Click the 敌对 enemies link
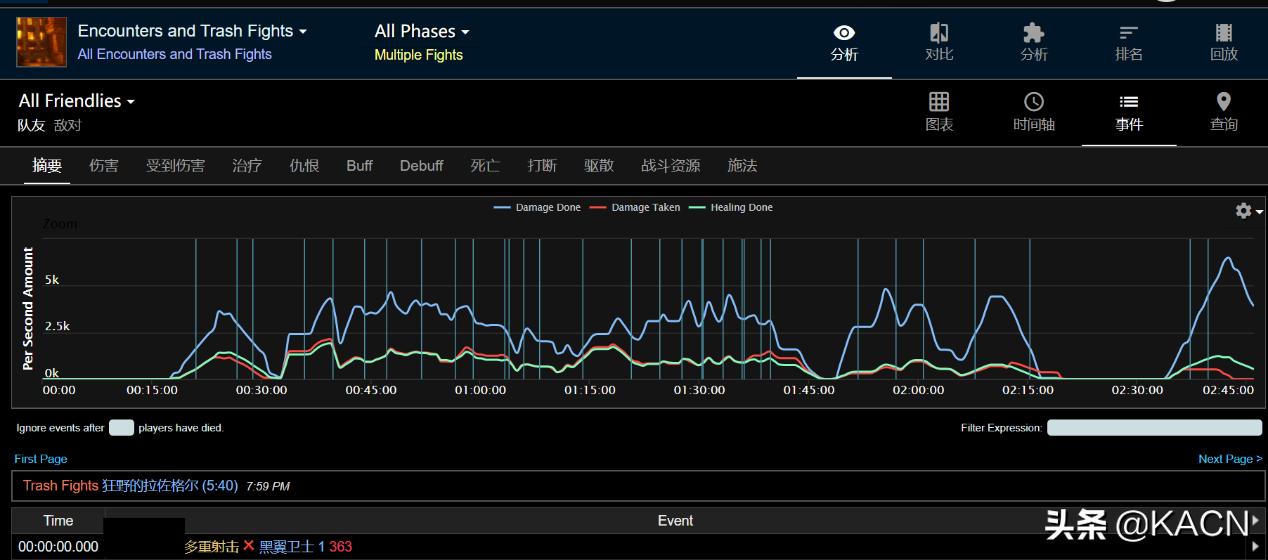 point(67,125)
